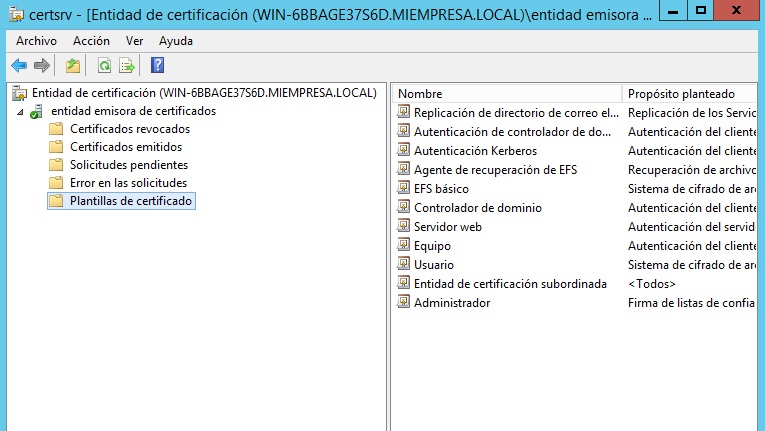Sort by the Propósito planteado column header
765x431 pixels.
(x=690, y=94)
